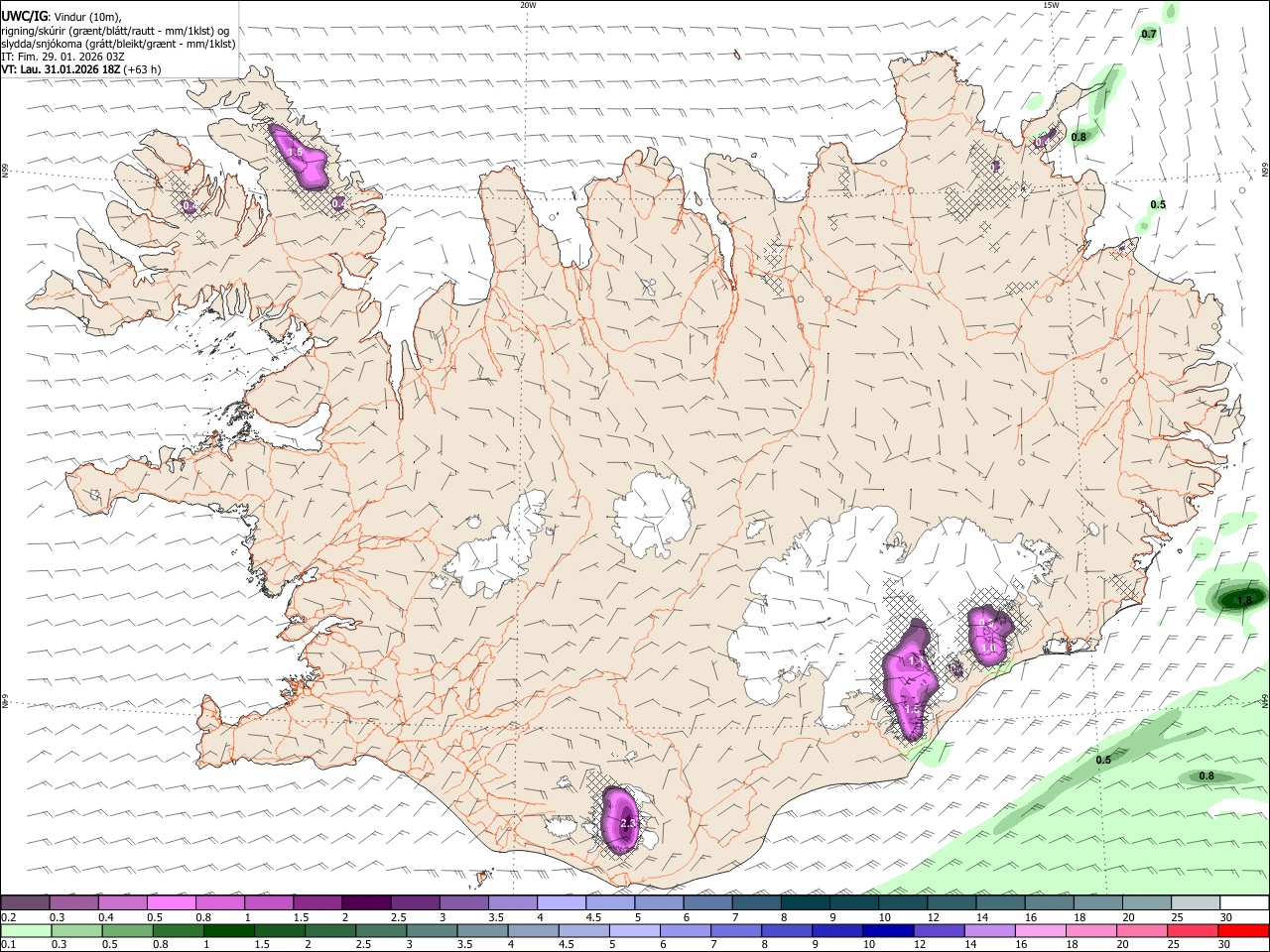
Task: Click the 0.7 precipitation value offshore northeast
Action: pyautogui.click(x=1149, y=34)
